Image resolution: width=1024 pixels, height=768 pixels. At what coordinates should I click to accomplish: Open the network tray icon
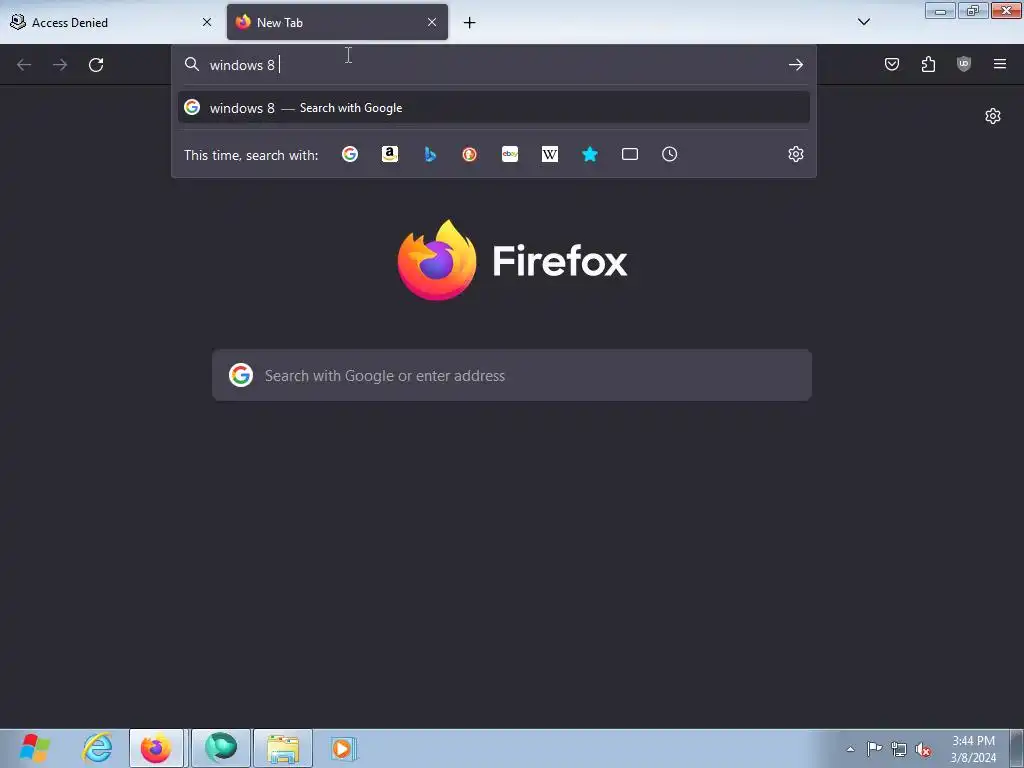point(899,749)
